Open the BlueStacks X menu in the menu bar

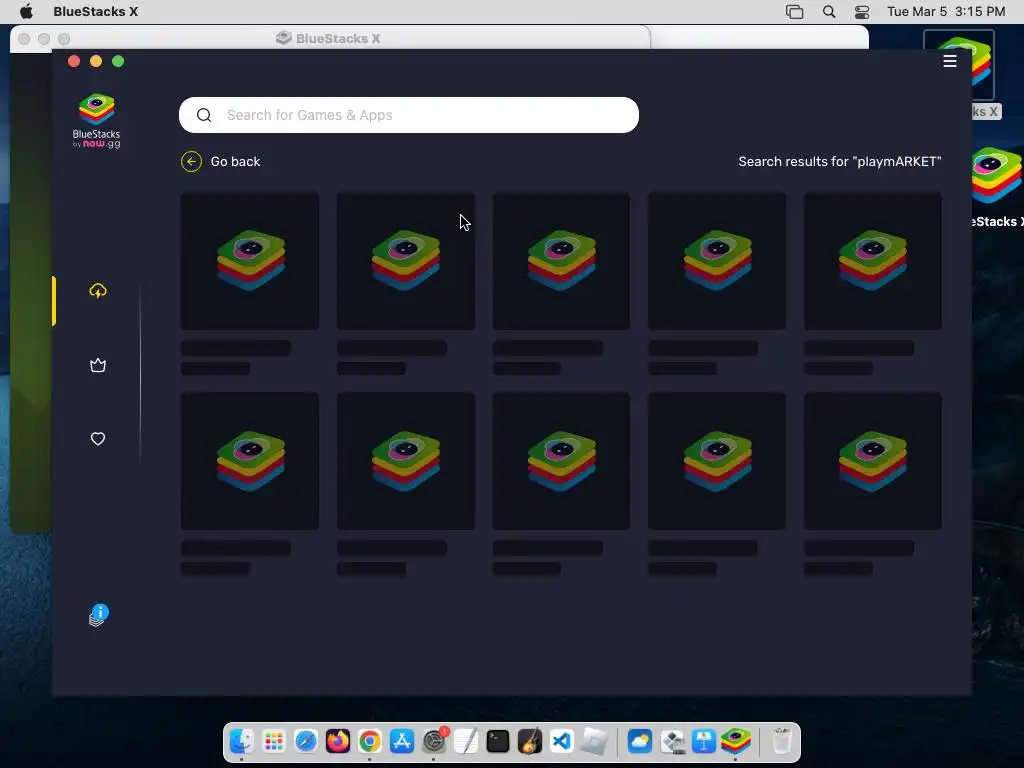coord(95,12)
